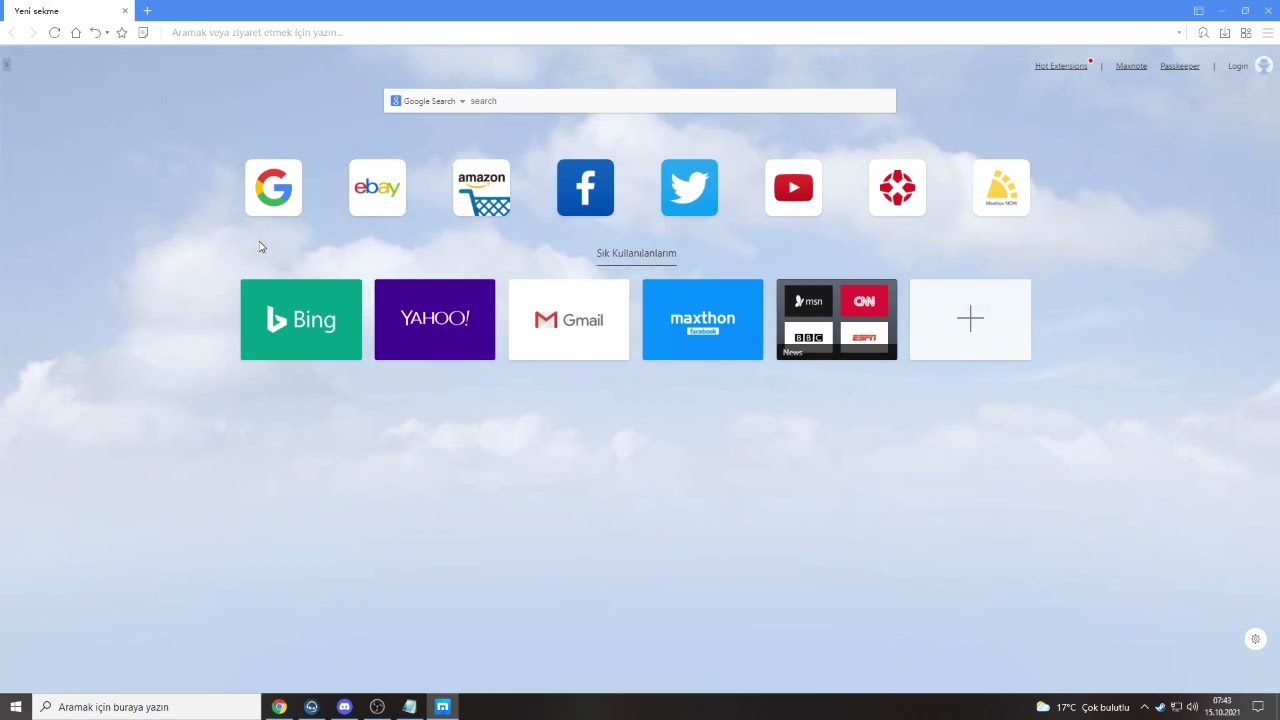Open the eBay shortcut icon
1280x720 pixels.
377,187
